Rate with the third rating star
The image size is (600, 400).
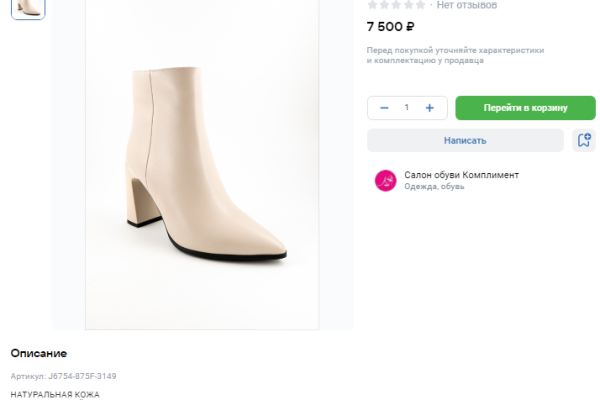(x=397, y=5)
